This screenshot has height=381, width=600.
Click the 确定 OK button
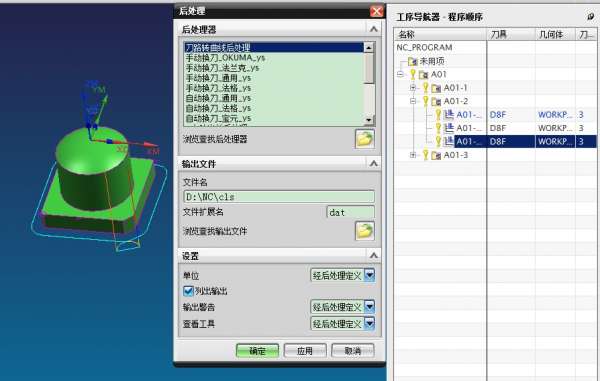pos(258,351)
